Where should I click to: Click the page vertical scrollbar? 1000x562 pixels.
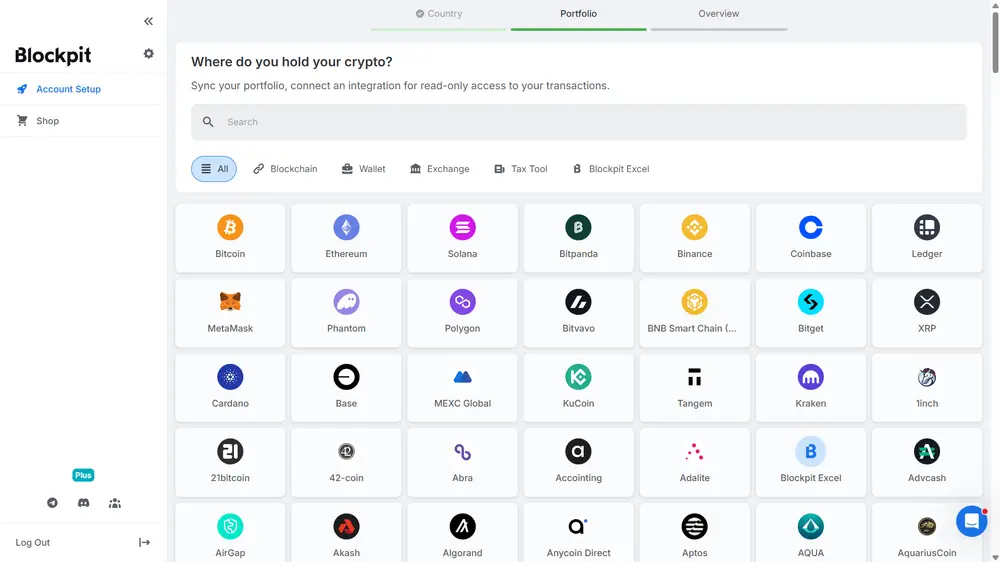(x=996, y=41)
